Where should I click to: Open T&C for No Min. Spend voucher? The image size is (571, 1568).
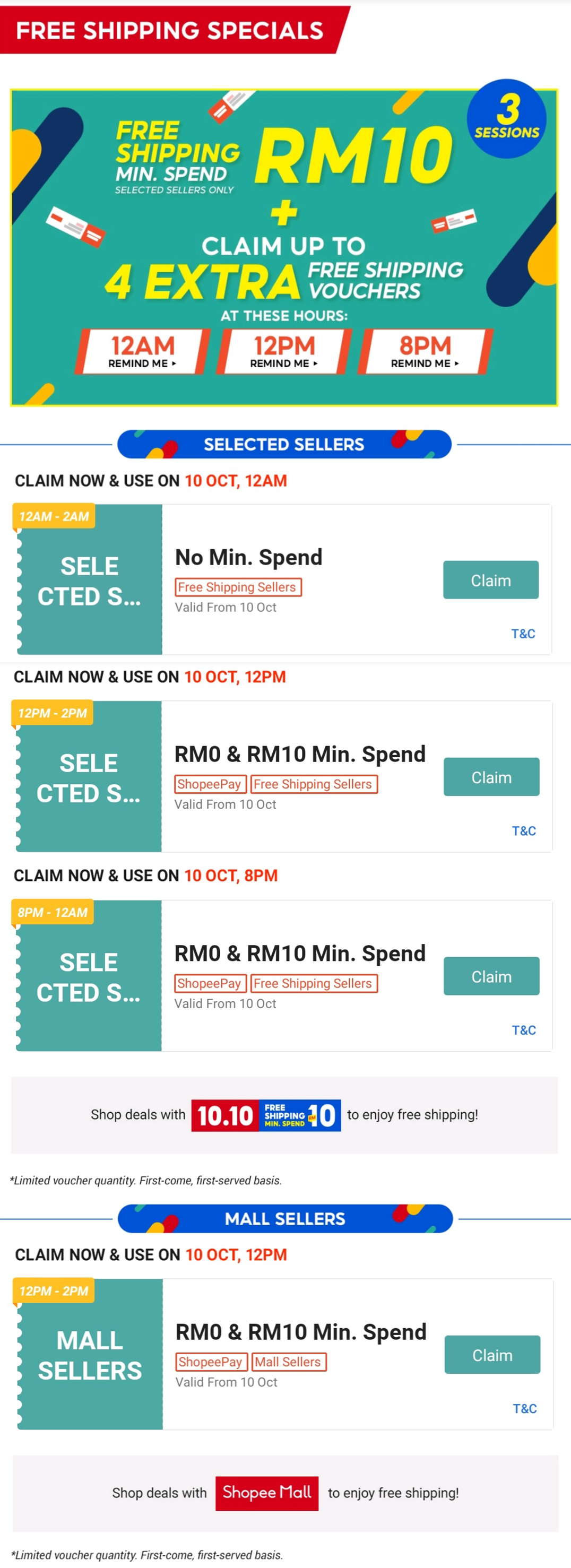pyautogui.click(x=523, y=634)
